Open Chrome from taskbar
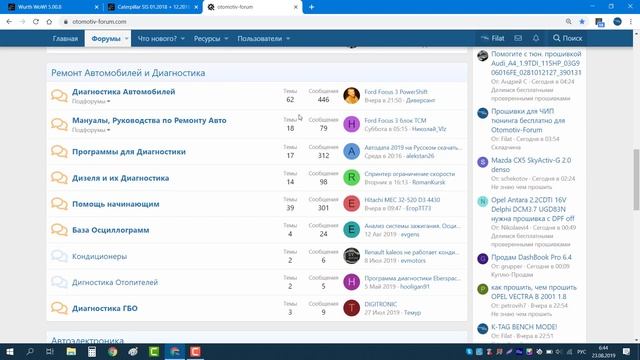 click(x=113, y=351)
